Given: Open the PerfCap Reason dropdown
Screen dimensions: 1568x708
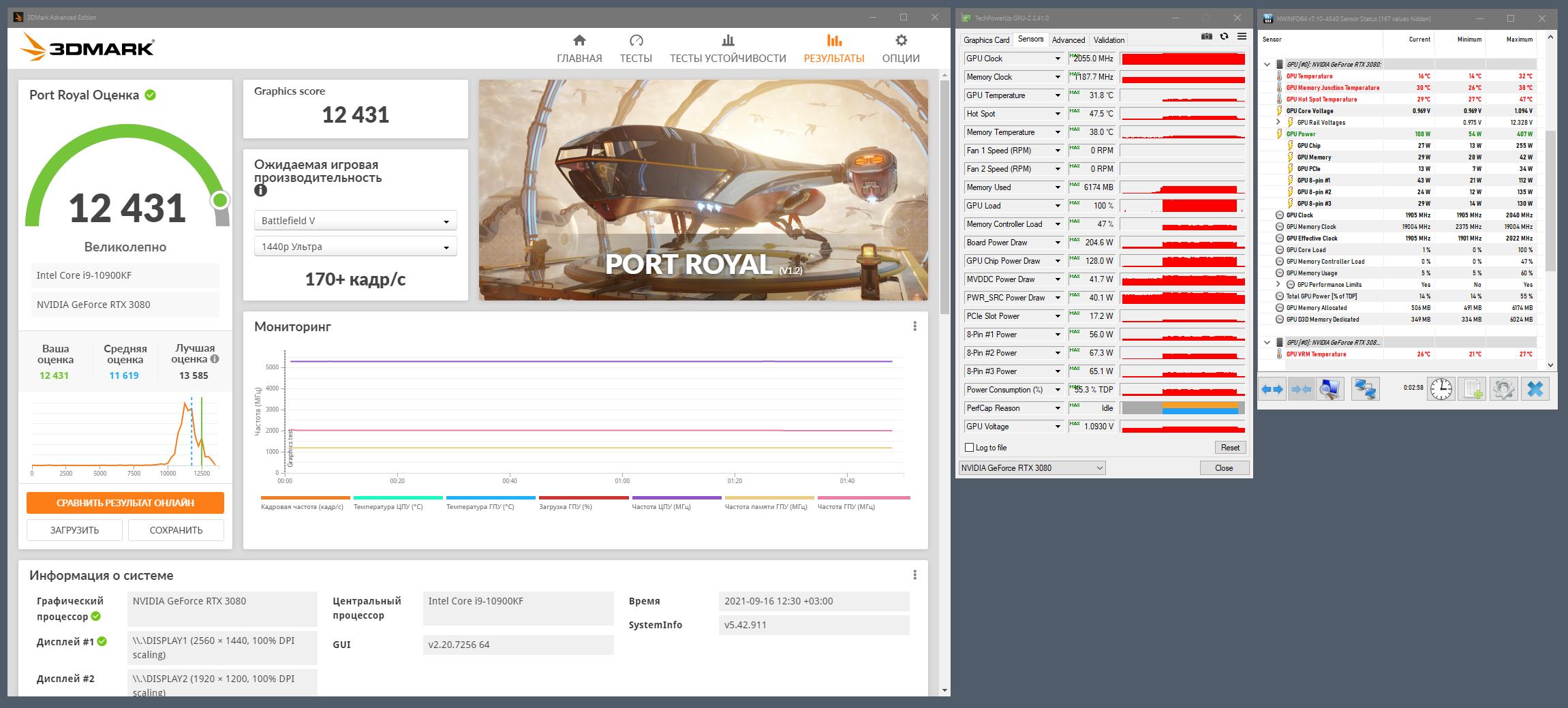Looking at the screenshot, I should pos(1058,408).
